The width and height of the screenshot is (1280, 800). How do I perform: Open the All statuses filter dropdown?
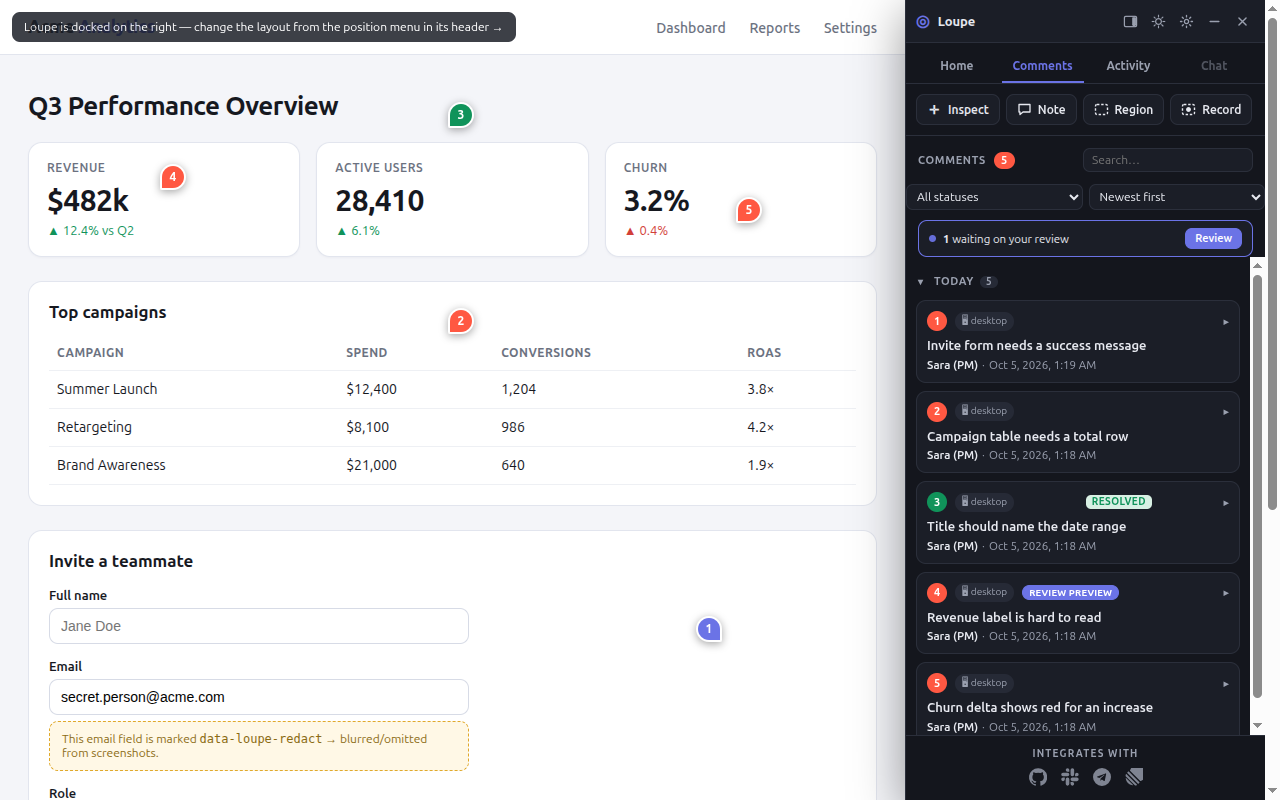click(995, 197)
